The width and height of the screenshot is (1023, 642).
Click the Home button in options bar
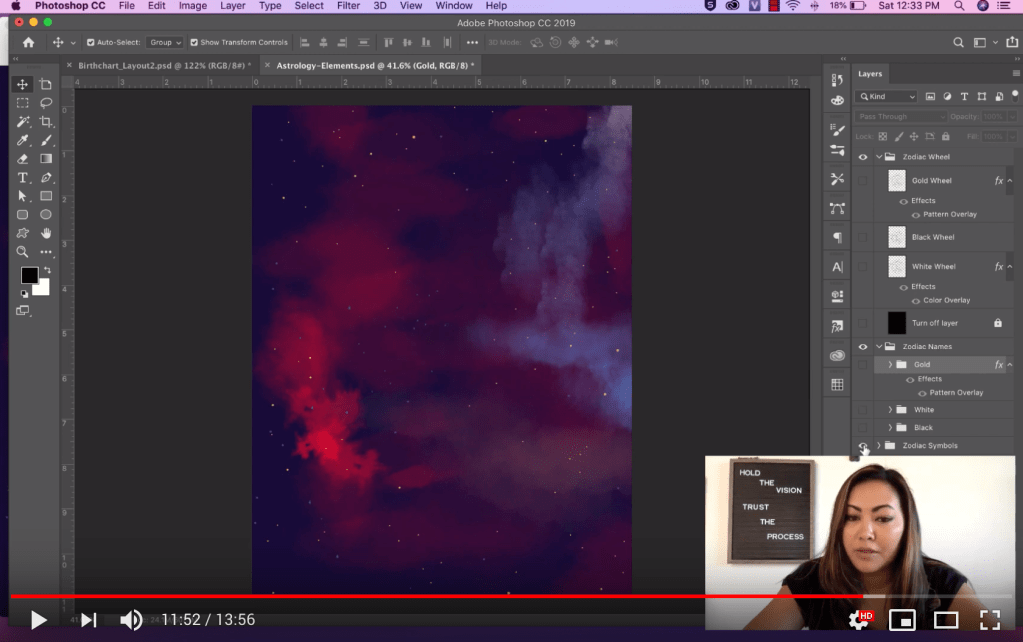[x=28, y=43]
